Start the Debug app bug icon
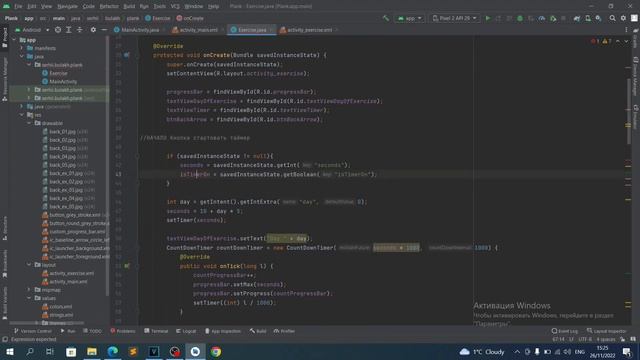Viewport: 640px width, 360px height. click(520, 18)
